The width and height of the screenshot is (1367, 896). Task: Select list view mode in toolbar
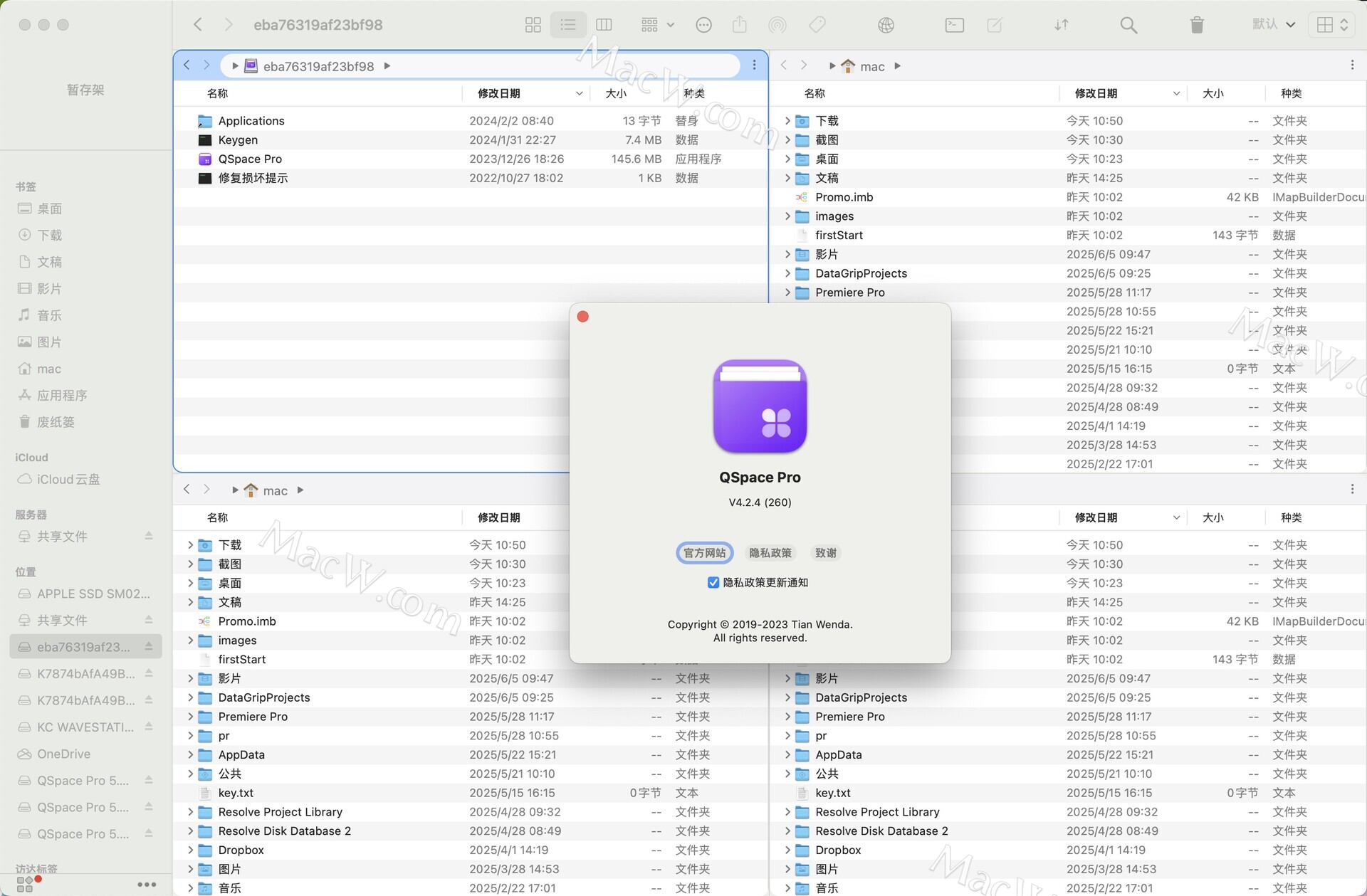coord(568,25)
